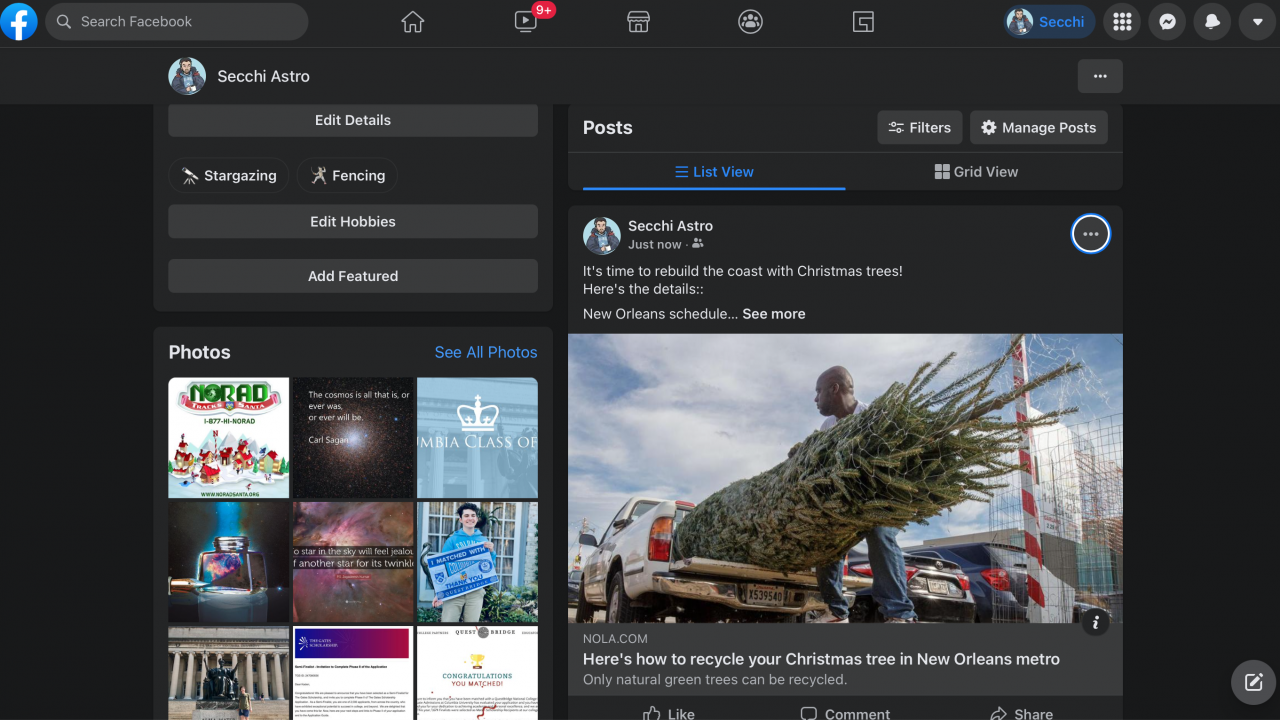Open Secchi profile chip in top bar
This screenshot has width=1280, height=720.
[1050, 22]
